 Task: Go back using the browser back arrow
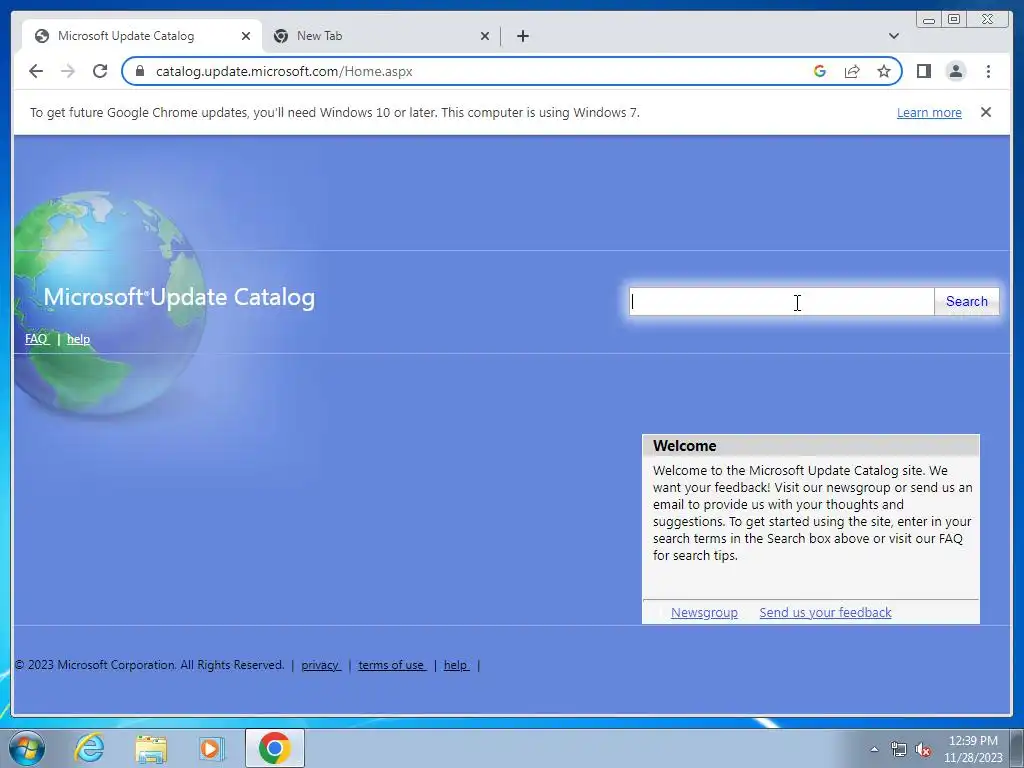36,71
